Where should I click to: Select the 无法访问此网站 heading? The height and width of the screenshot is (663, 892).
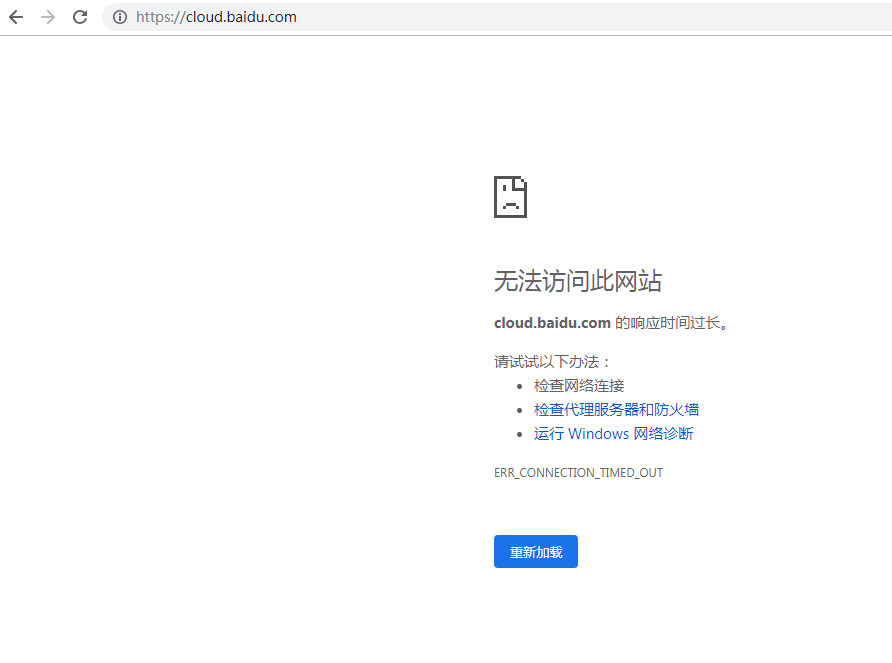(577, 281)
